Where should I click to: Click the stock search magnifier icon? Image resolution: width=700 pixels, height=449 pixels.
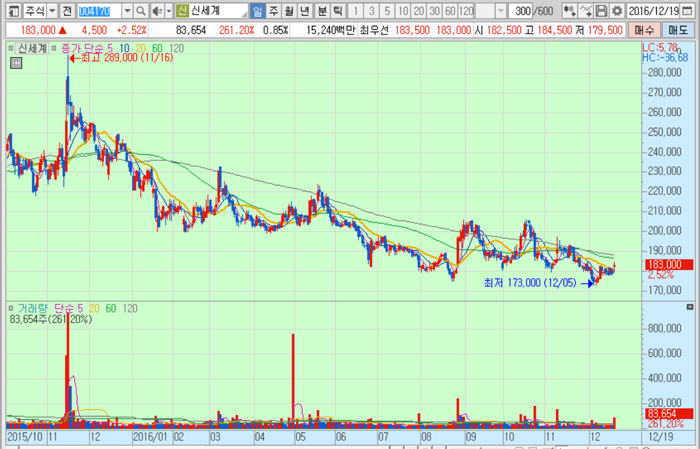click(140, 11)
